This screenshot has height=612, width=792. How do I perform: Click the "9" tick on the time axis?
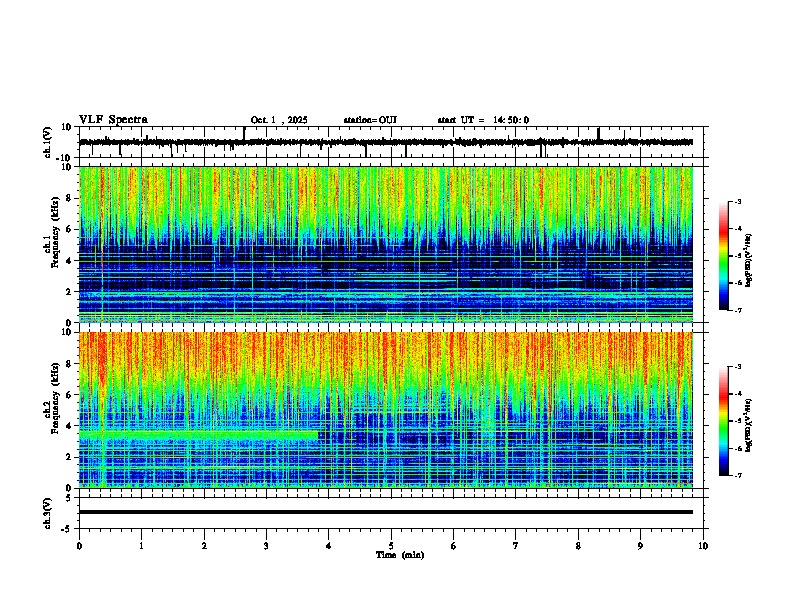[x=640, y=546]
